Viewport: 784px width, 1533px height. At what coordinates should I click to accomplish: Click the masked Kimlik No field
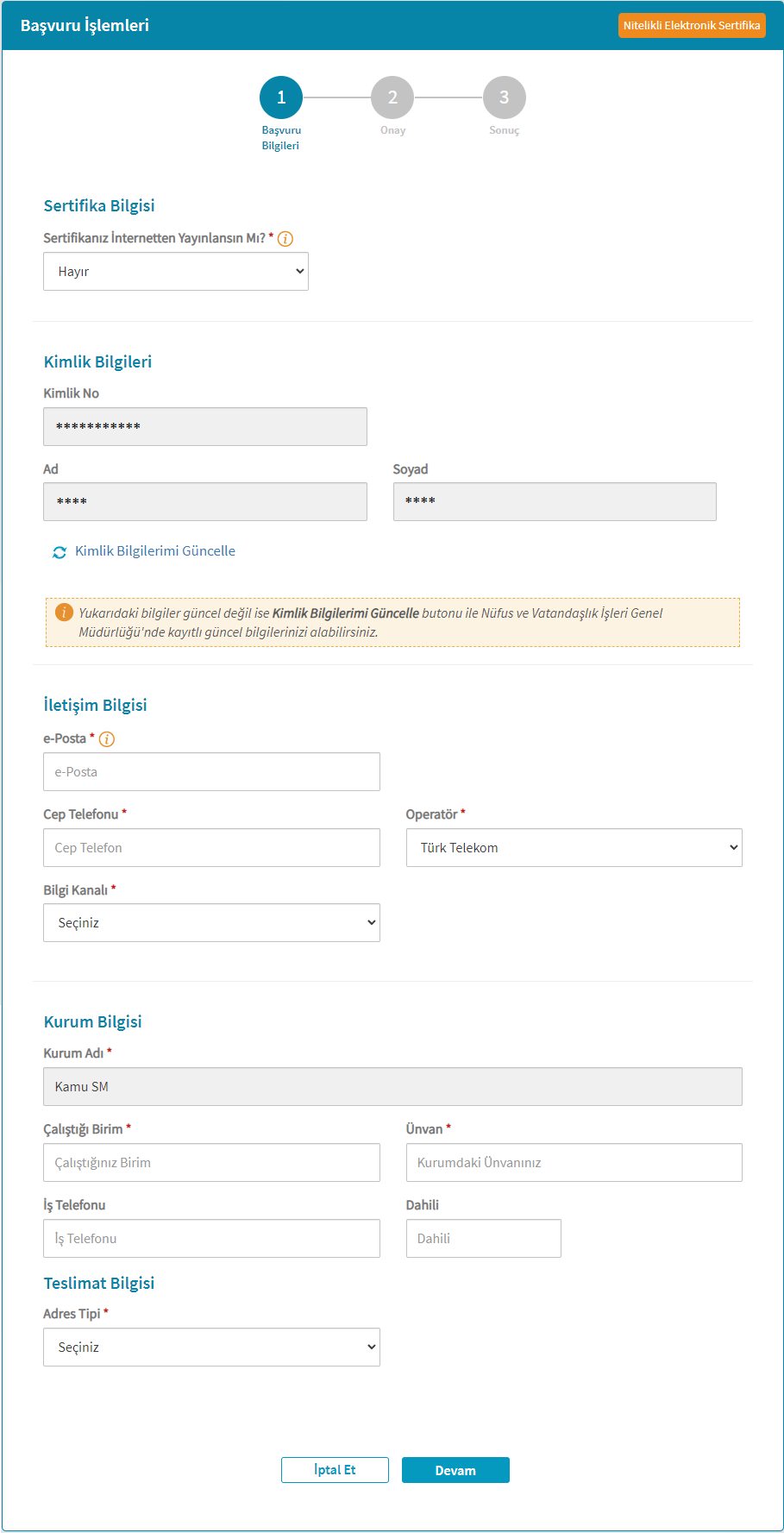(x=205, y=426)
